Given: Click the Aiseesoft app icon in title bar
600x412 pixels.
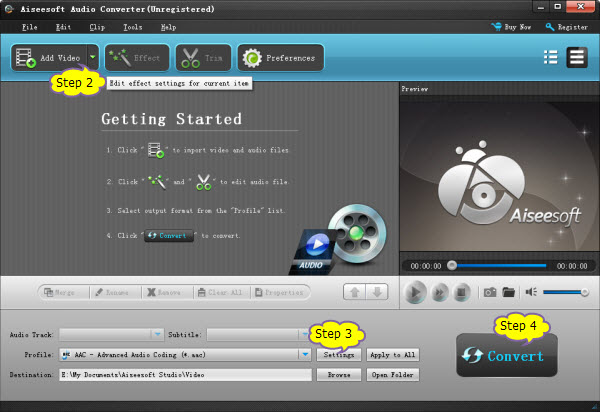Looking at the screenshot, I should (x=9, y=8).
